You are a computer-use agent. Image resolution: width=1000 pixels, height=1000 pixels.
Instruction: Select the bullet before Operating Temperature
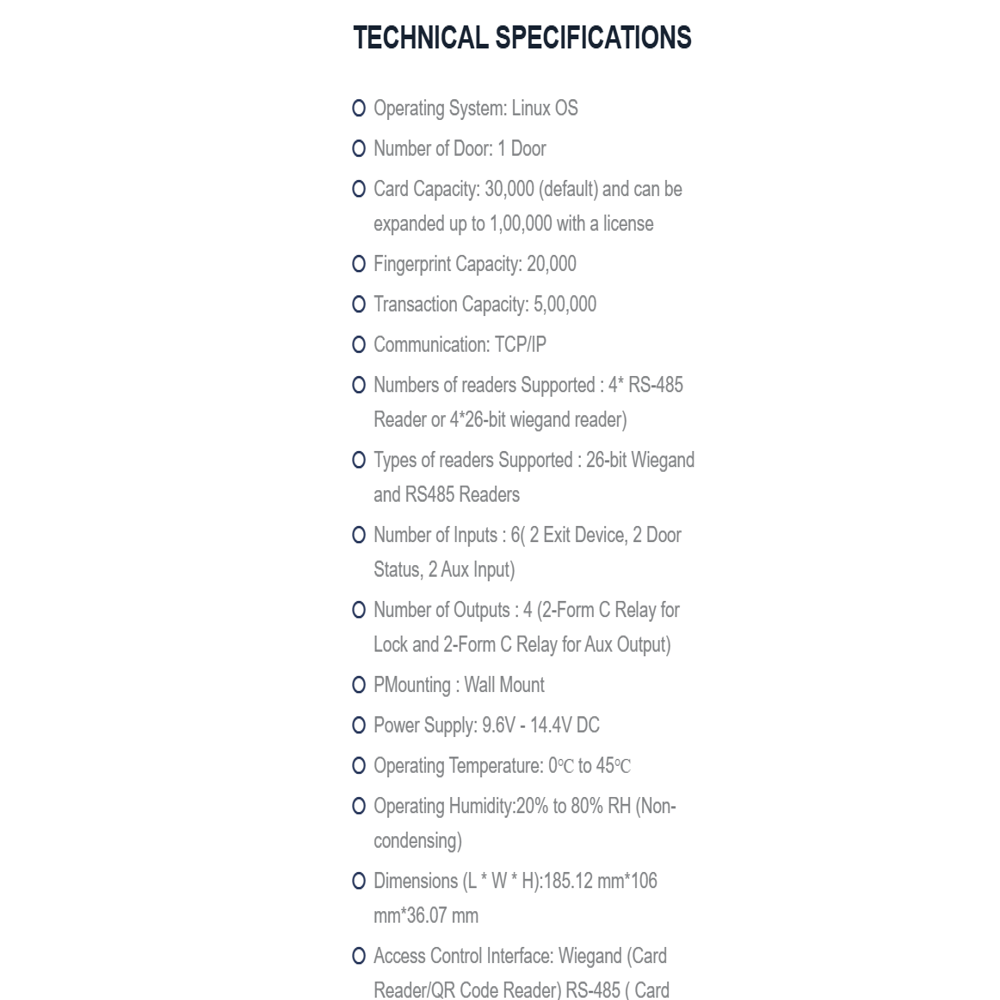[x=358, y=765]
